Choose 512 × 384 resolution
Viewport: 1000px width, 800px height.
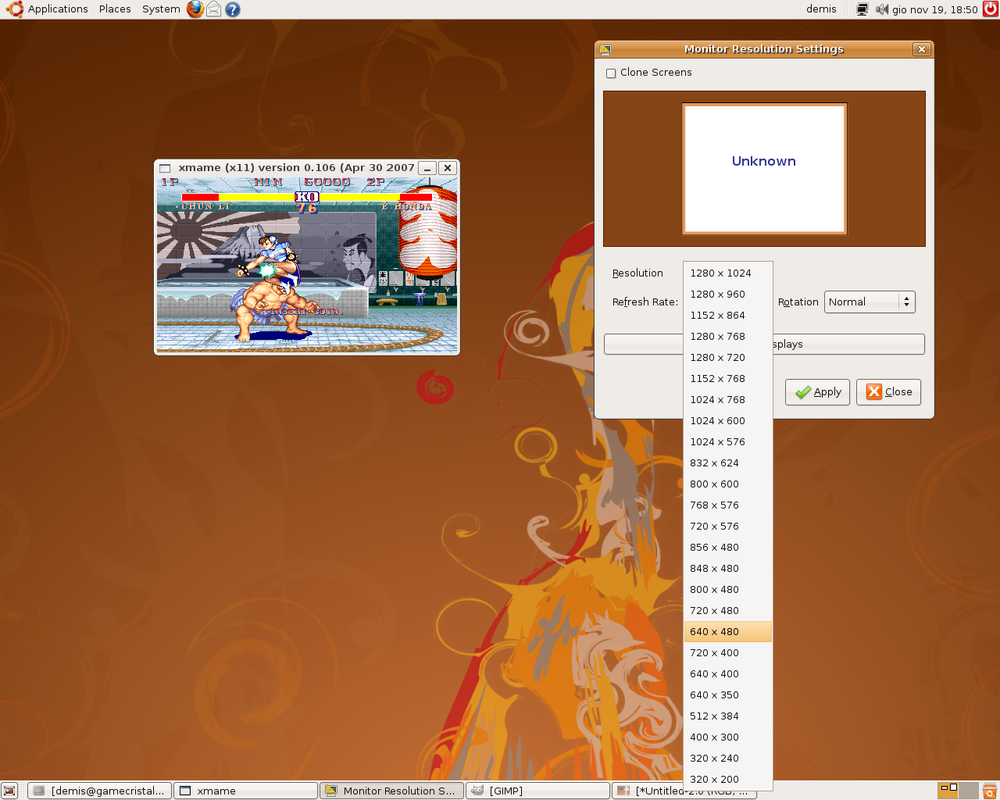click(728, 715)
